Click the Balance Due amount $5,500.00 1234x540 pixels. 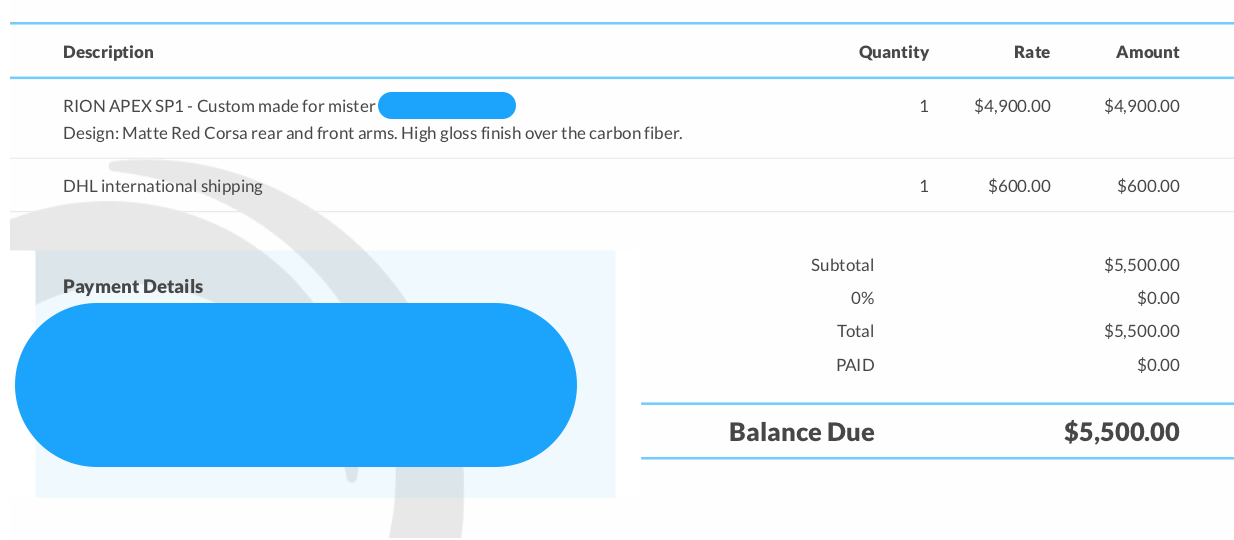click(x=1122, y=432)
